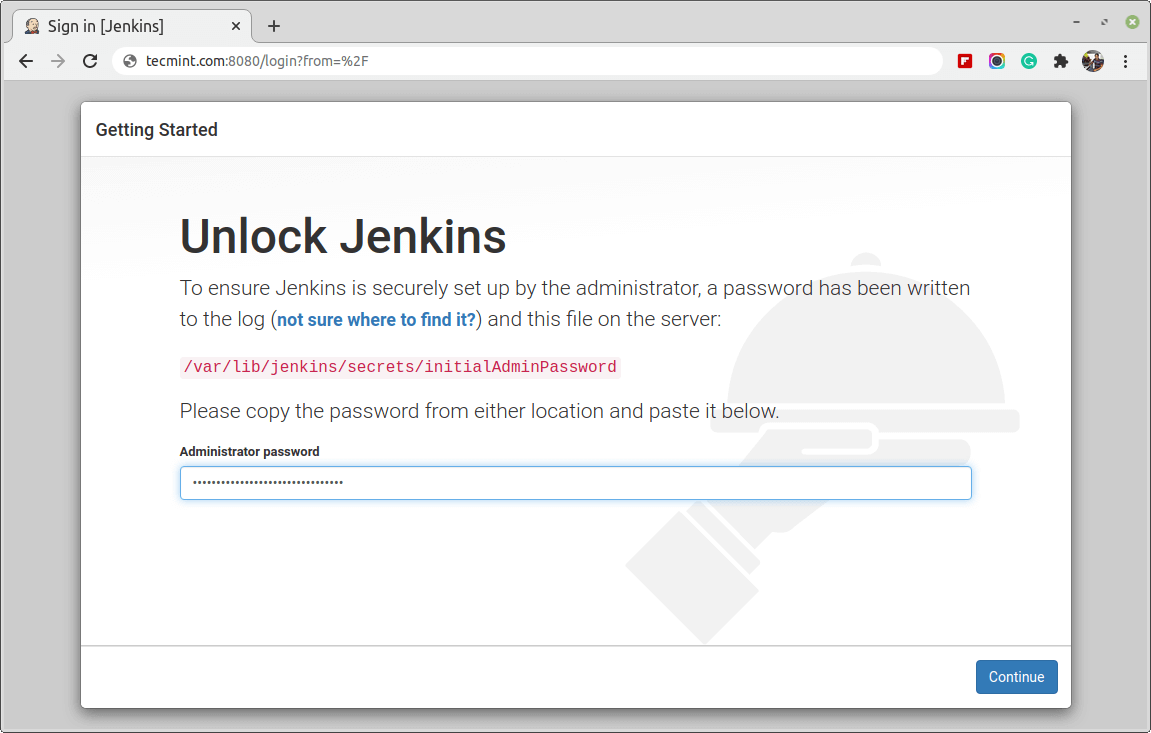
Task: Open the Chrome profile avatar
Action: pyautogui.click(x=1093, y=61)
